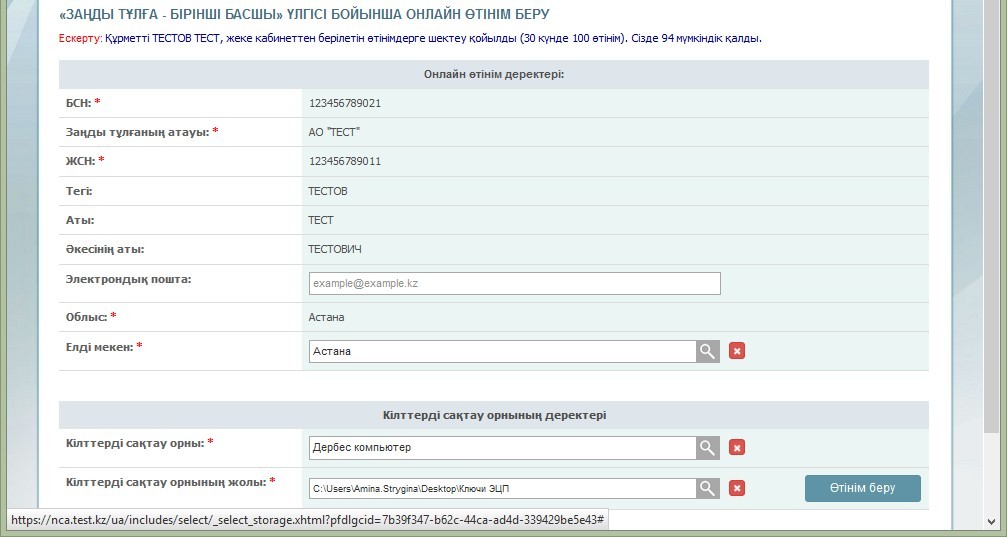Open search for Кілттерді сақтау орны
This screenshot has height=537, width=1007.
pos(708,447)
